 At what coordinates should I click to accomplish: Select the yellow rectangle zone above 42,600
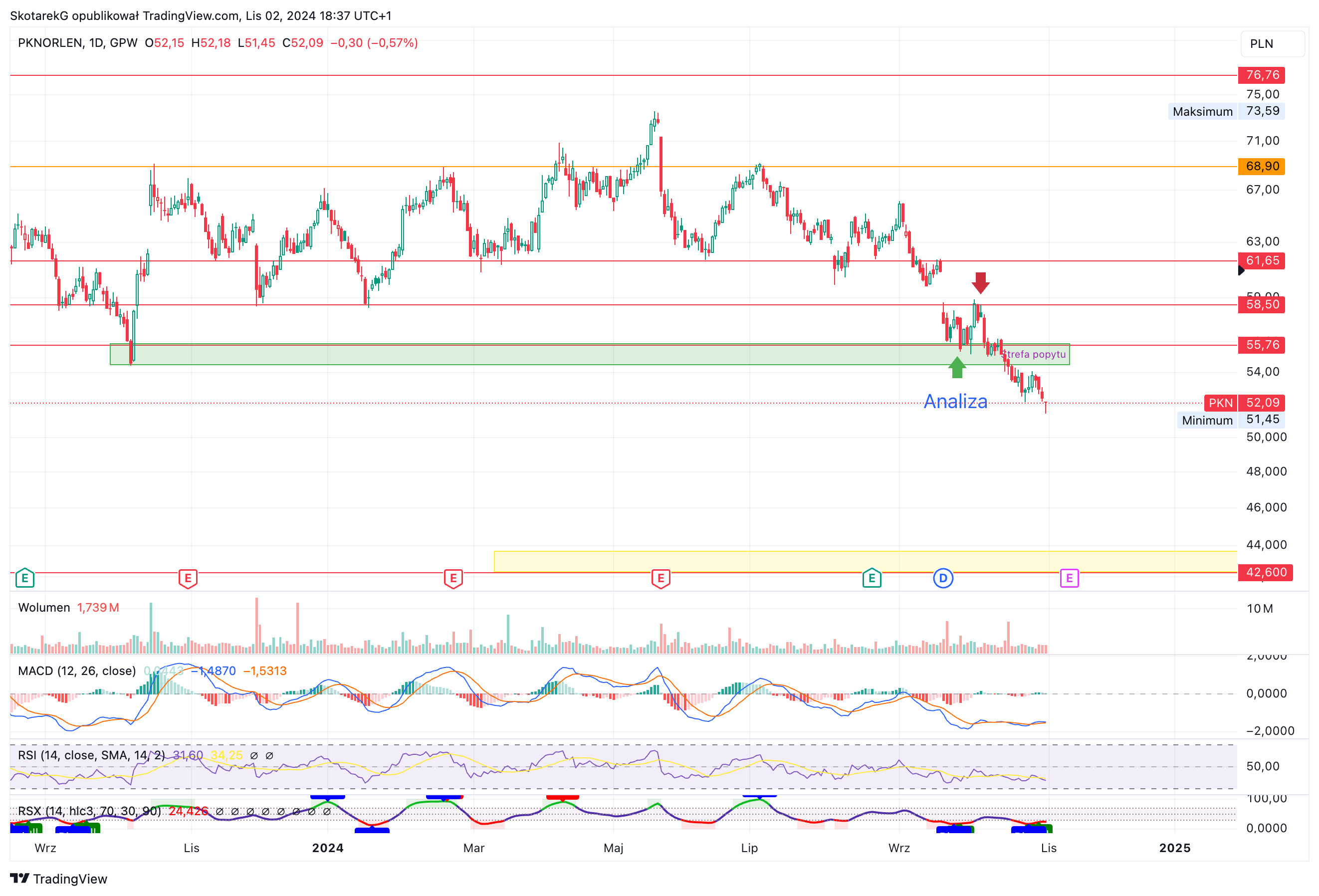(x=866, y=561)
